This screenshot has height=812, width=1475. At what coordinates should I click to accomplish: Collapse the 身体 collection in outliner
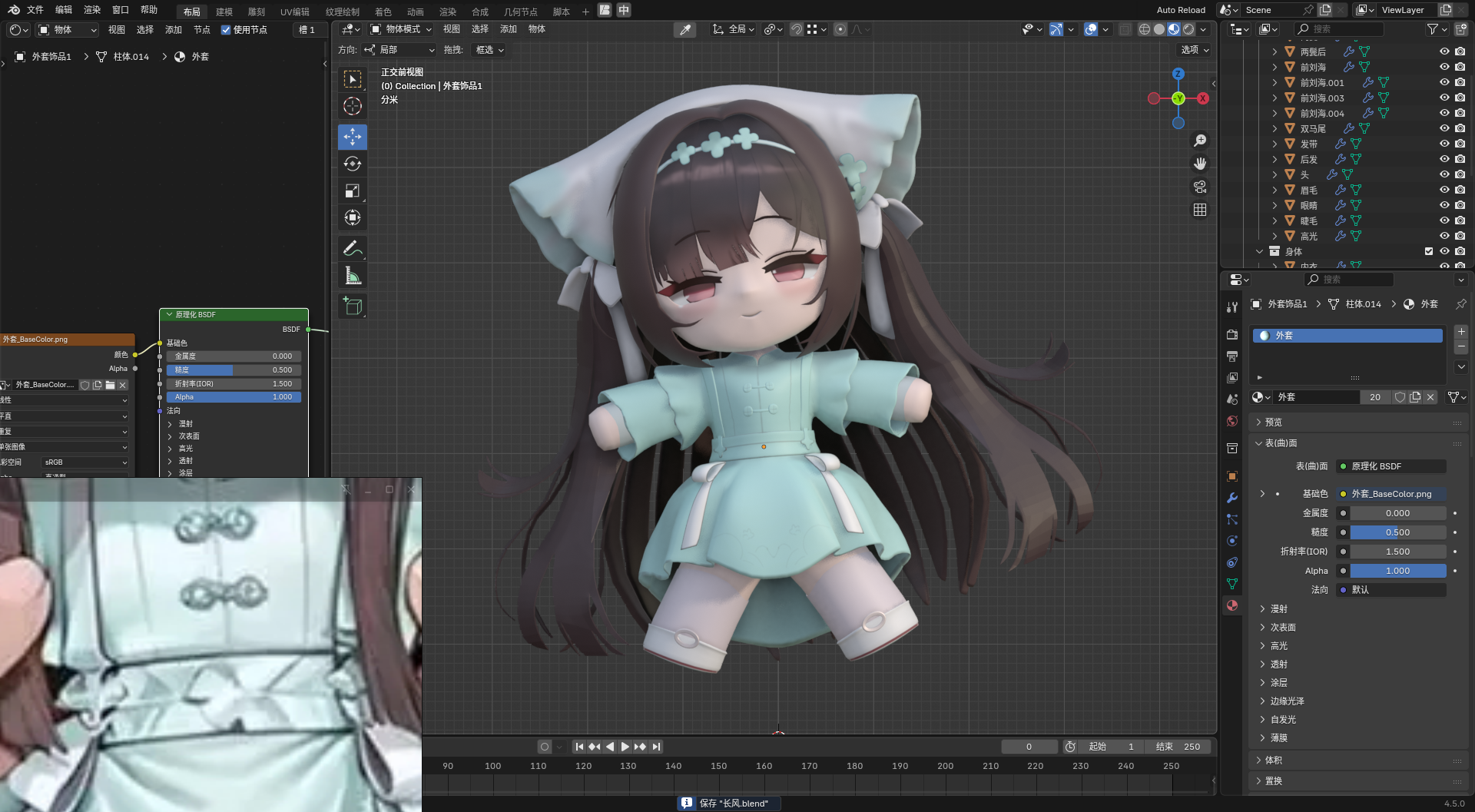click(1259, 251)
